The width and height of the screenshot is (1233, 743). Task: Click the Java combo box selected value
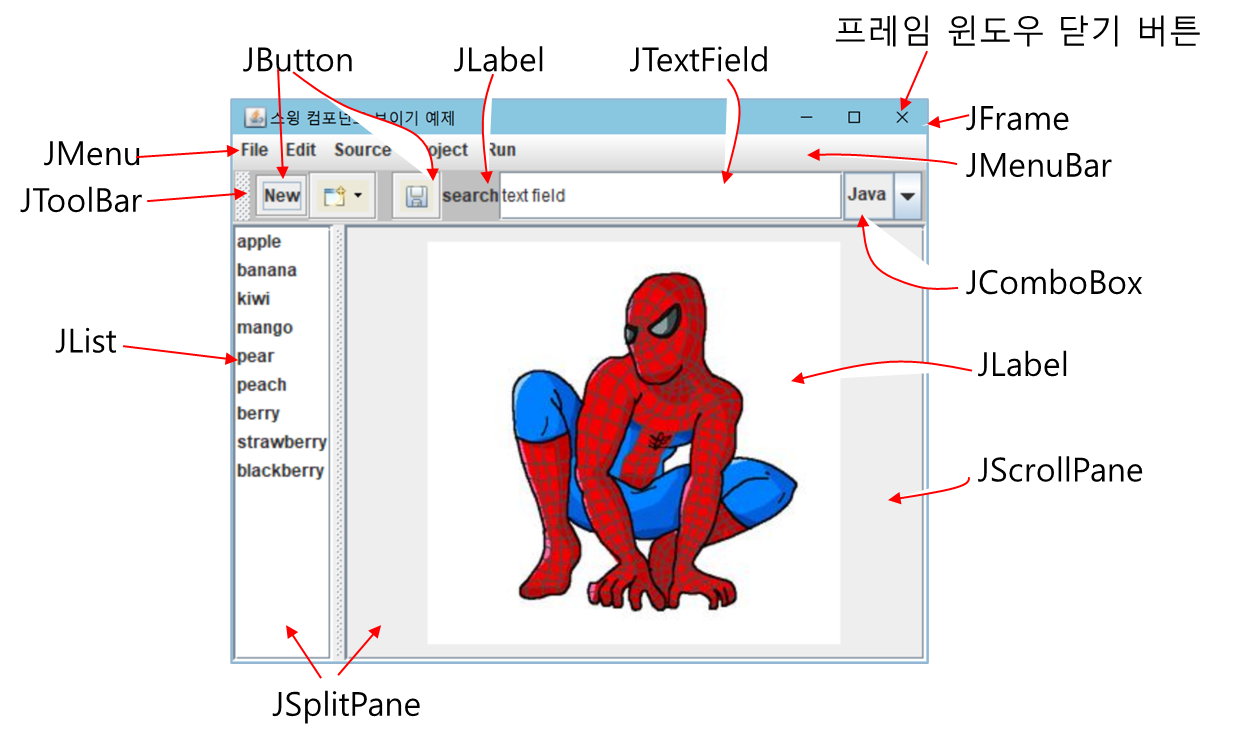868,196
